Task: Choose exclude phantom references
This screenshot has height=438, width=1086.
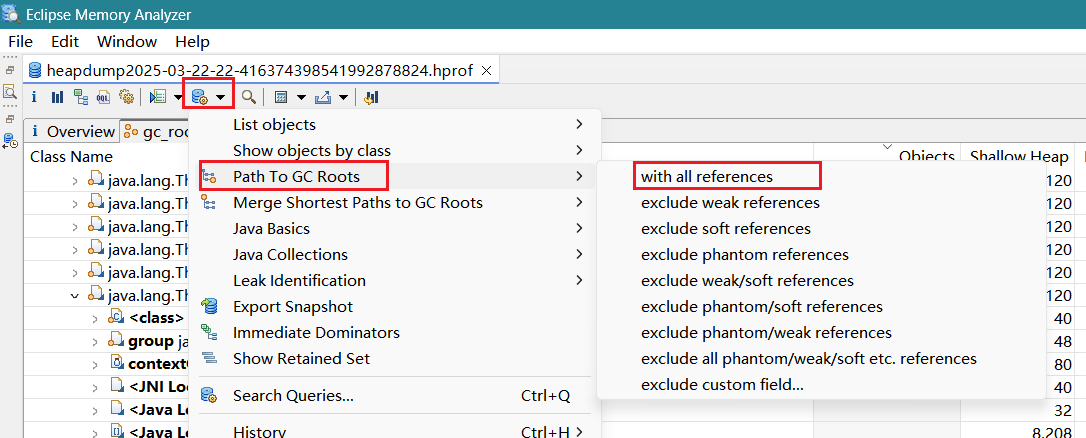Action: tap(821, 254)
